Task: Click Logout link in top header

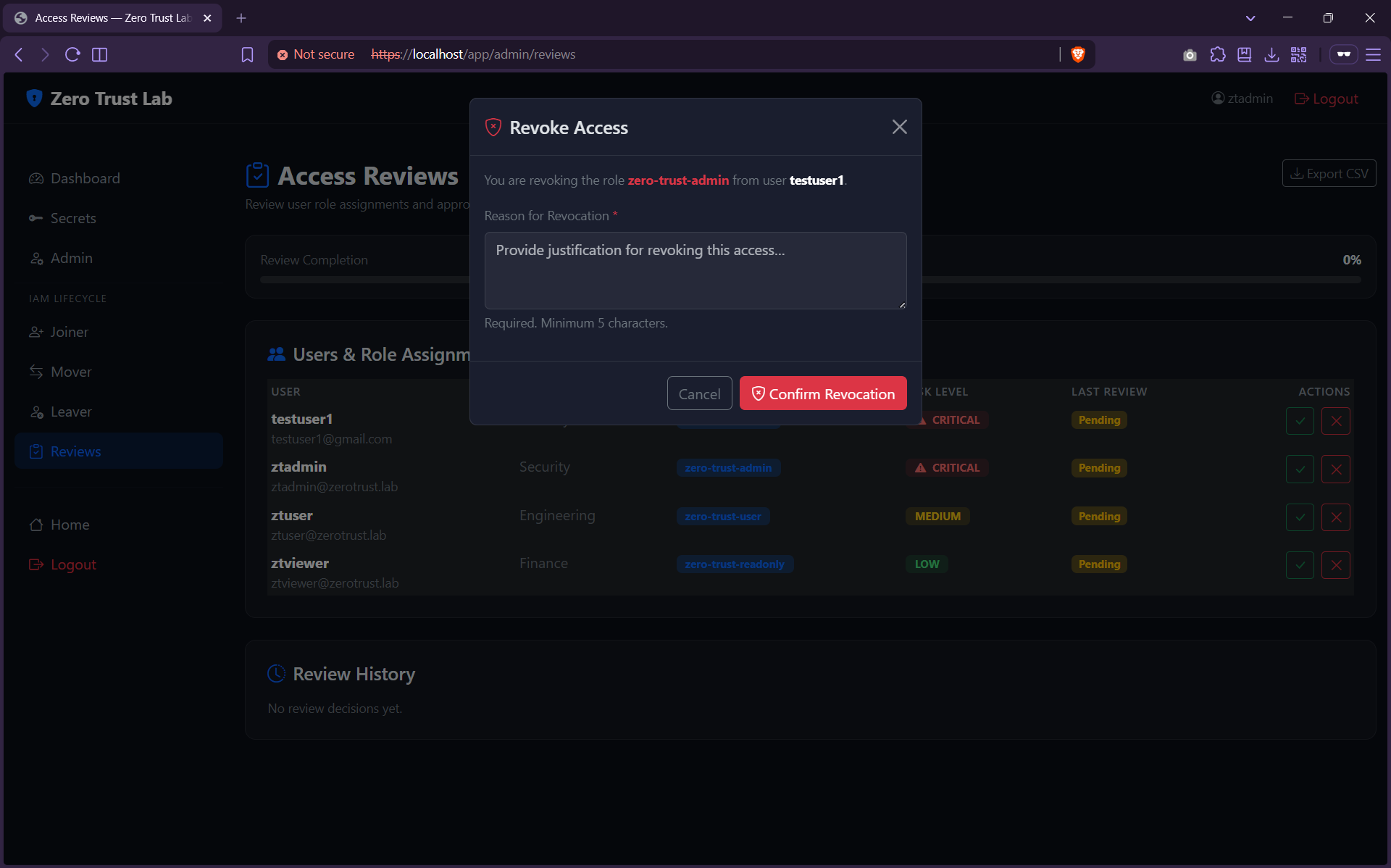Action: tap(1326, 99)
